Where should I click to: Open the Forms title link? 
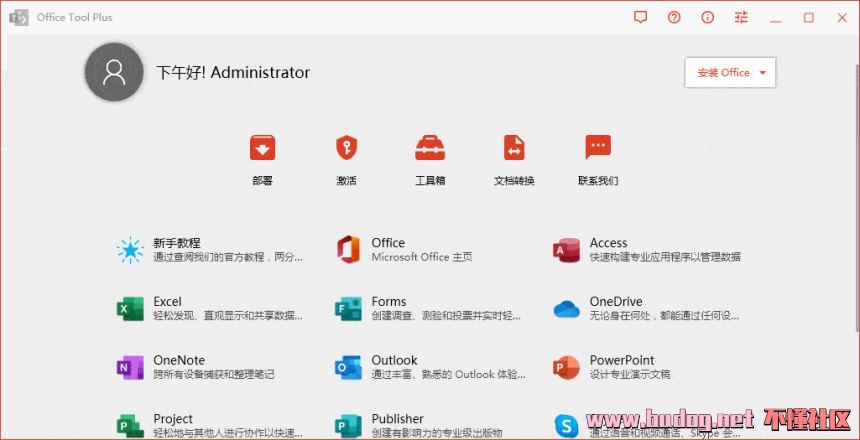click(x=389, y=302)
